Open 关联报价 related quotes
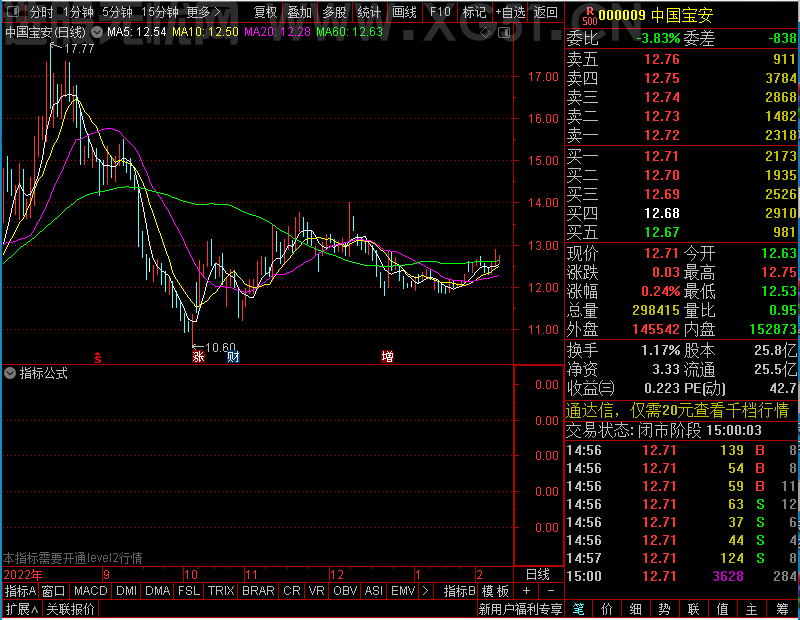Image resolution: width=800 pixels, height=620 pixels. point(70,609)
